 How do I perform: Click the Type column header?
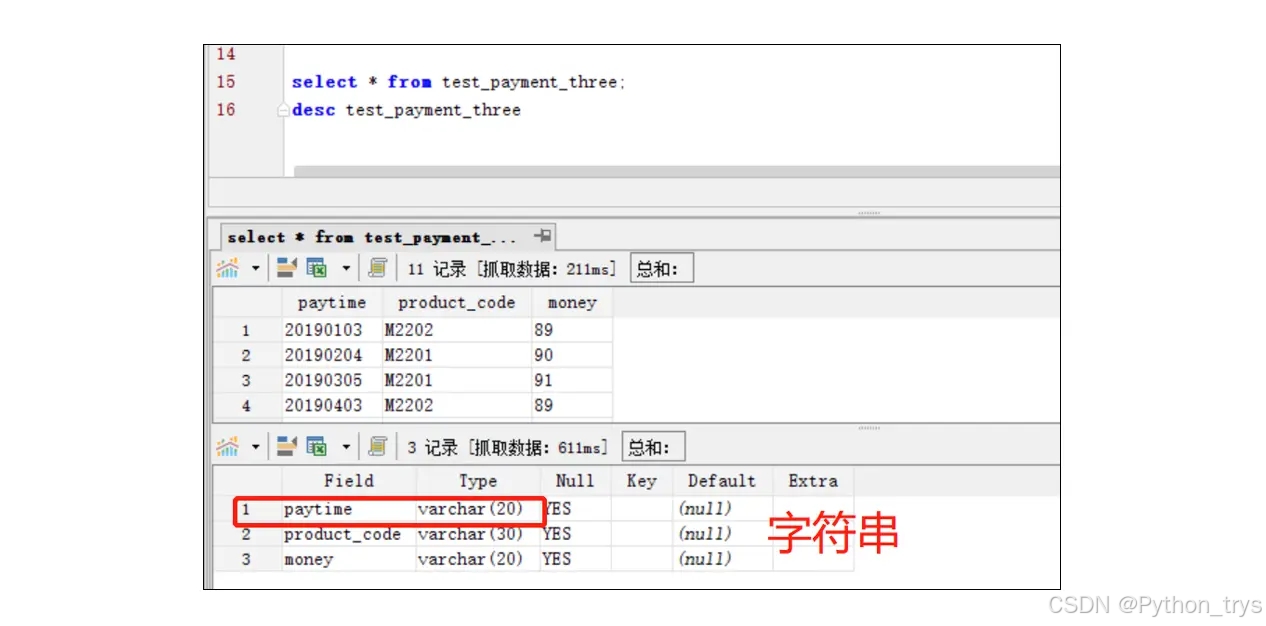(x=478, y=481)
